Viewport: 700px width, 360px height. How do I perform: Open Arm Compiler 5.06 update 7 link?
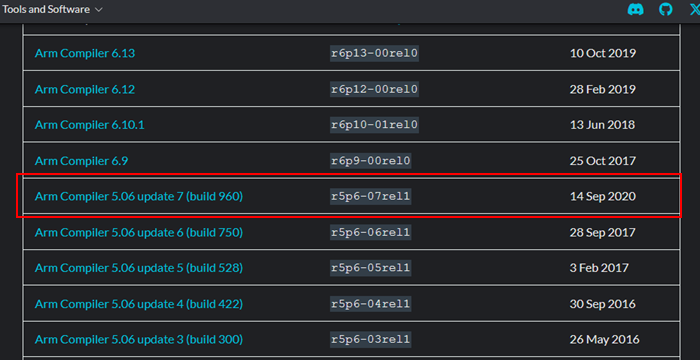click(139, 196)
